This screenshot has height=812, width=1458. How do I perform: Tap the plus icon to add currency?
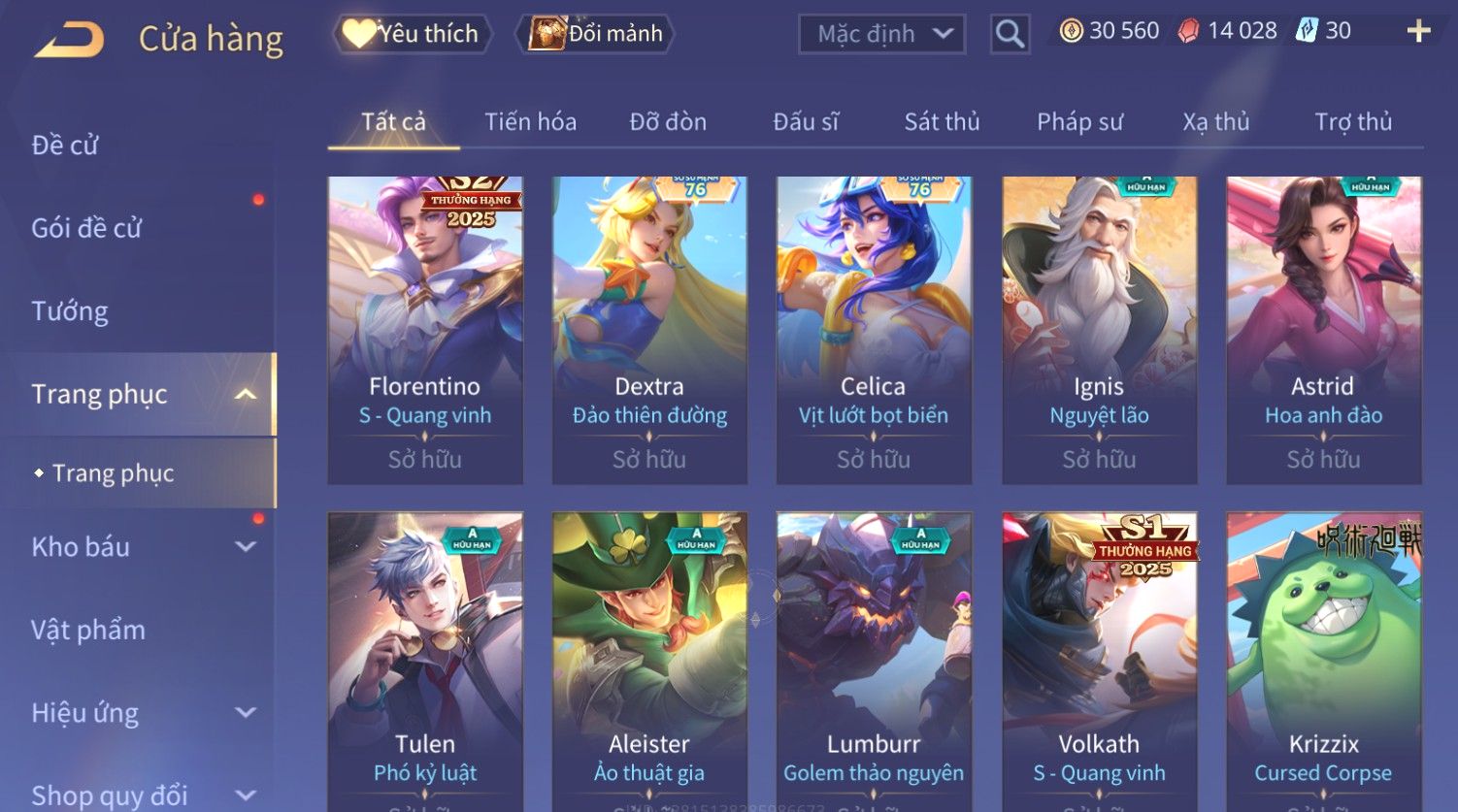[x=1418, y=31]
